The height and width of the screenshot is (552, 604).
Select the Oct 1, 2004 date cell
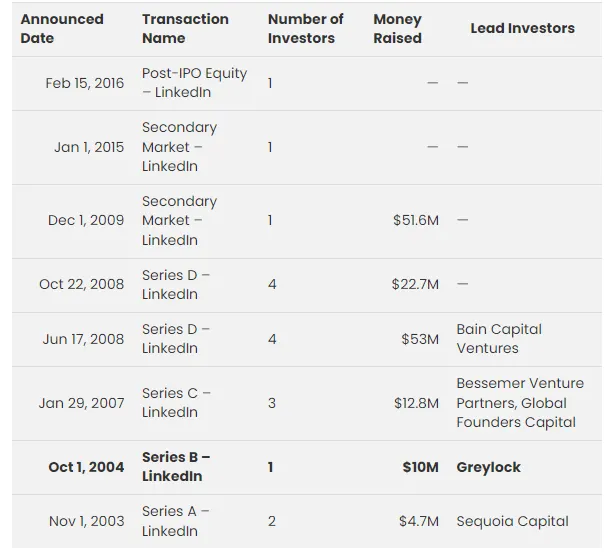coord(86,467)
